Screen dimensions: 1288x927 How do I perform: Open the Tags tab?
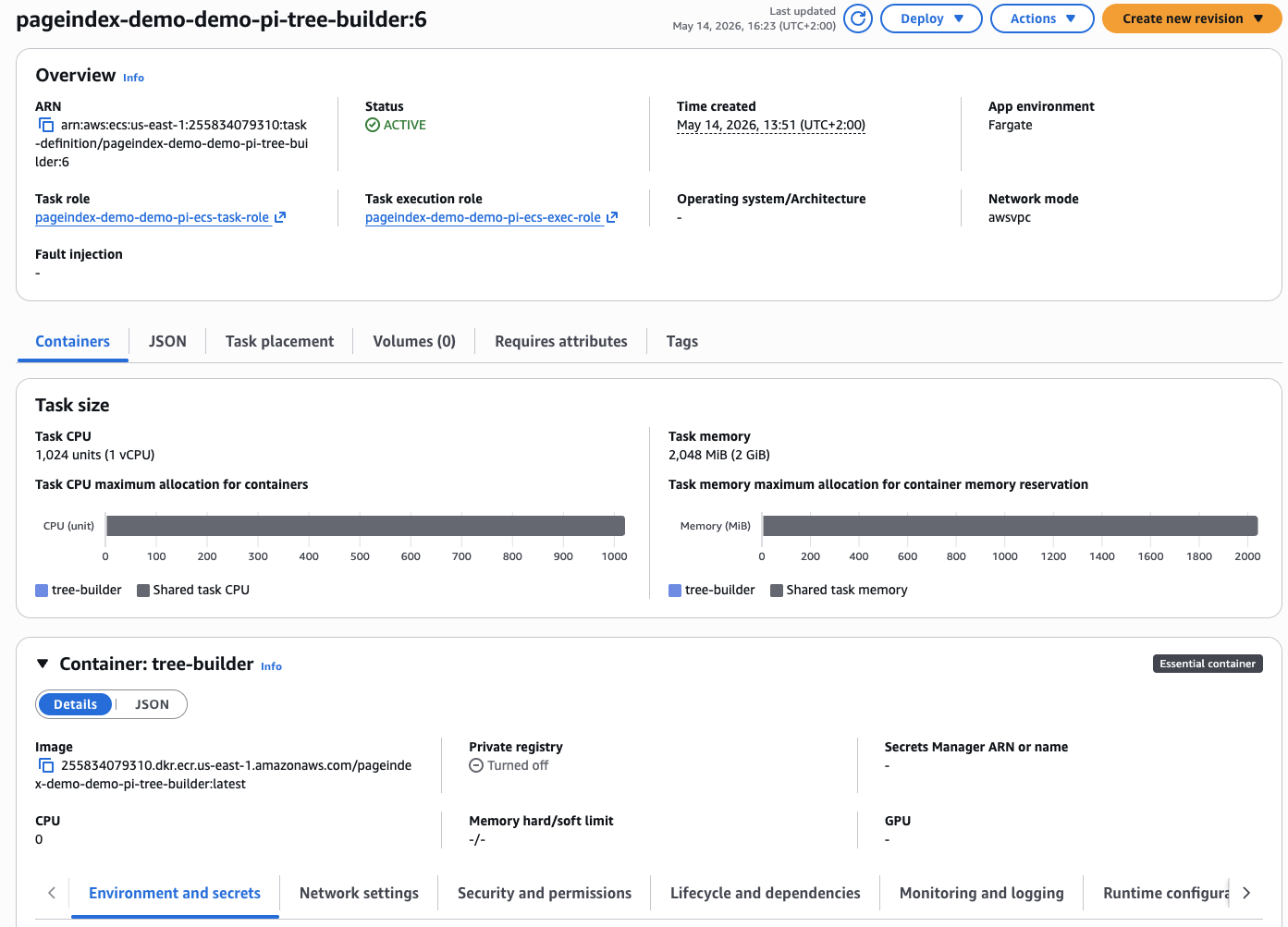pos(682,341)
